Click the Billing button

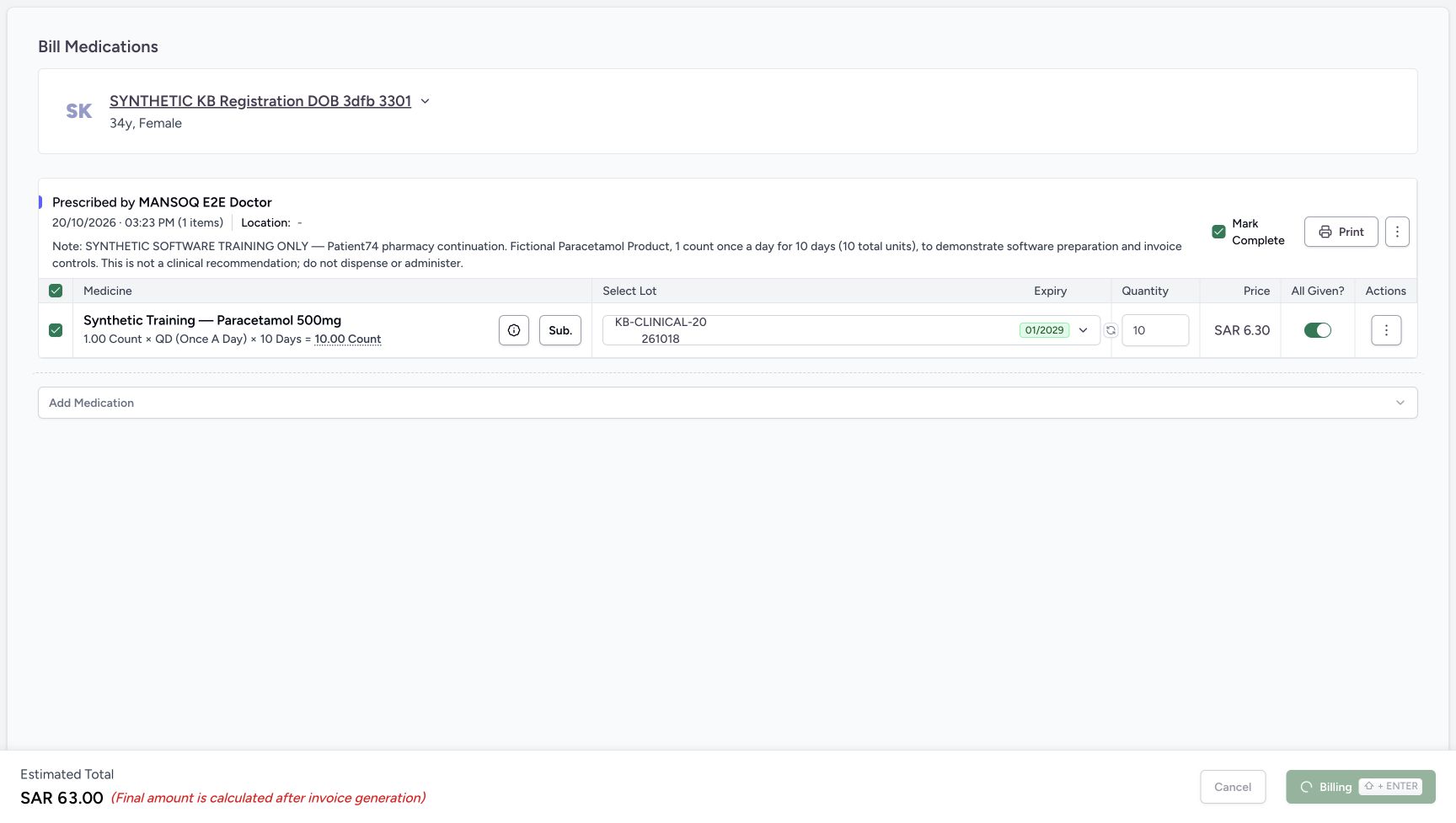(1361, 787)
